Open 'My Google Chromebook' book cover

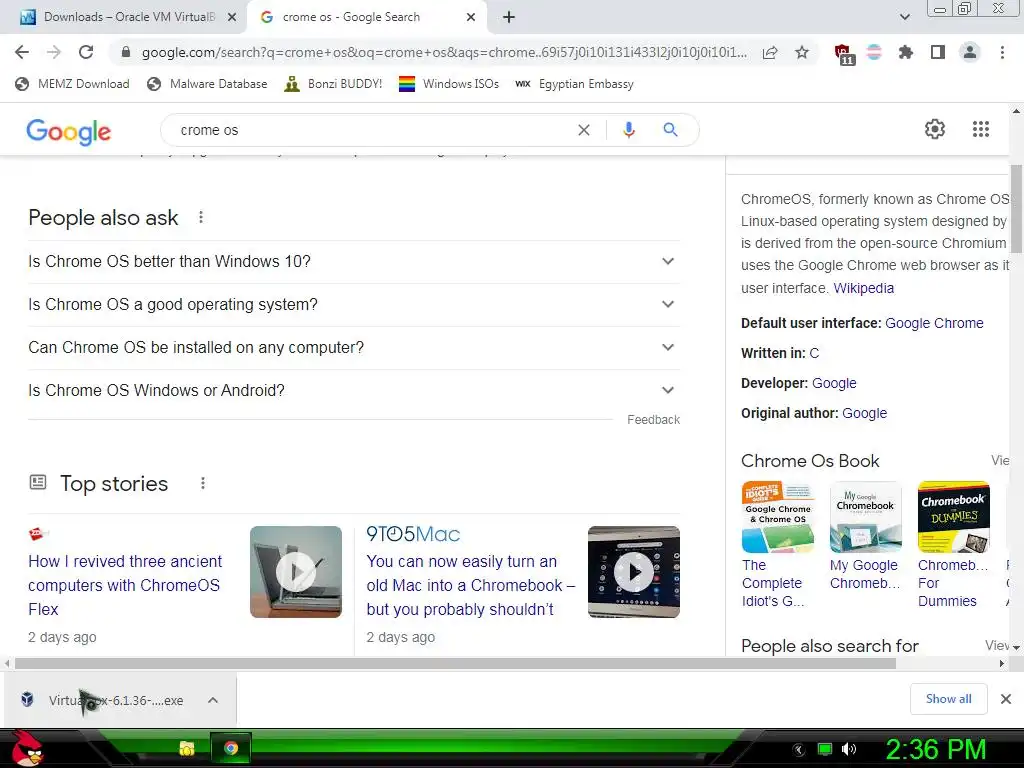coord(865,517)
